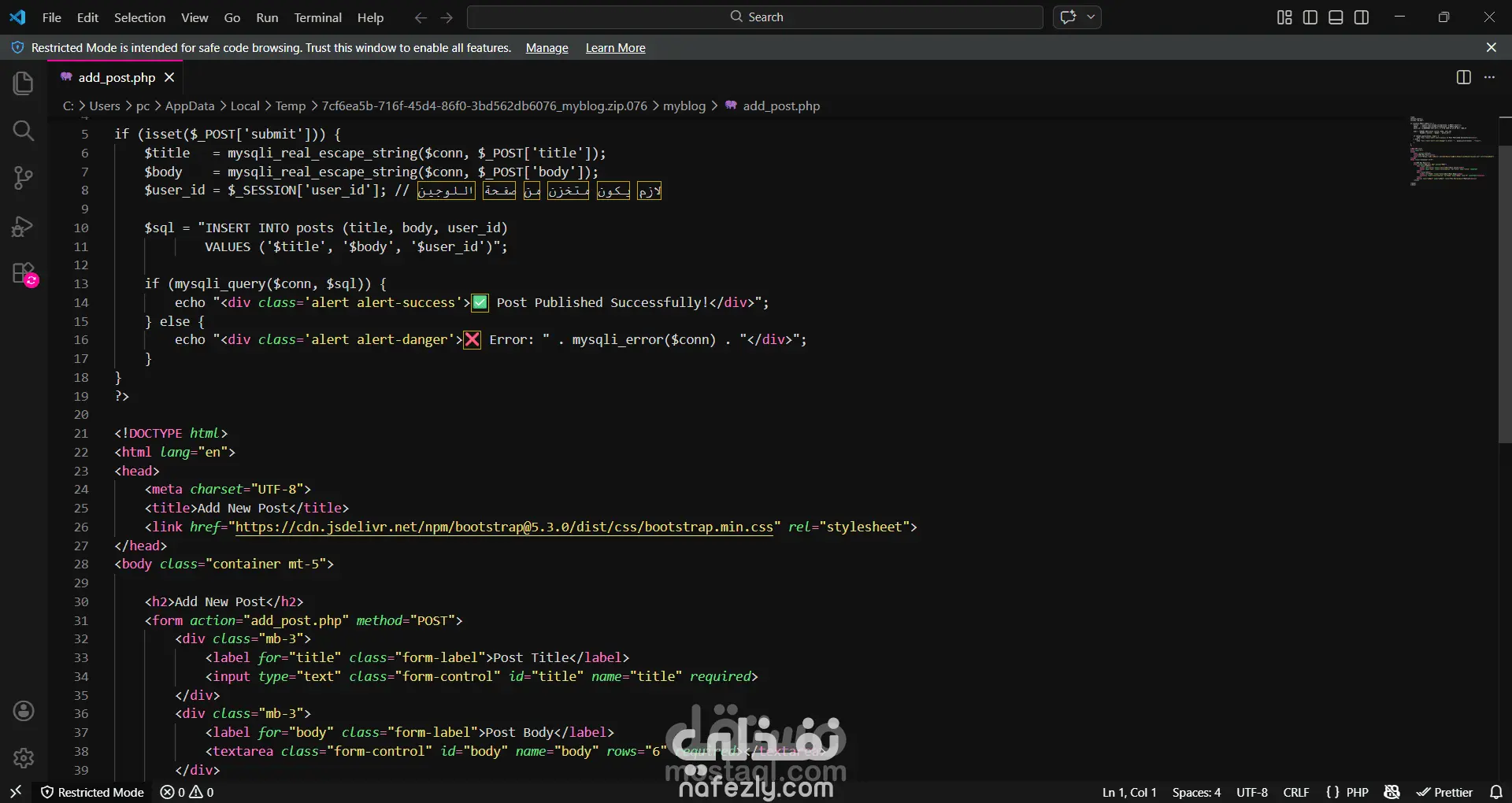
Task: Click the INSERT INTO posts code line
Action: coord(326,228)
